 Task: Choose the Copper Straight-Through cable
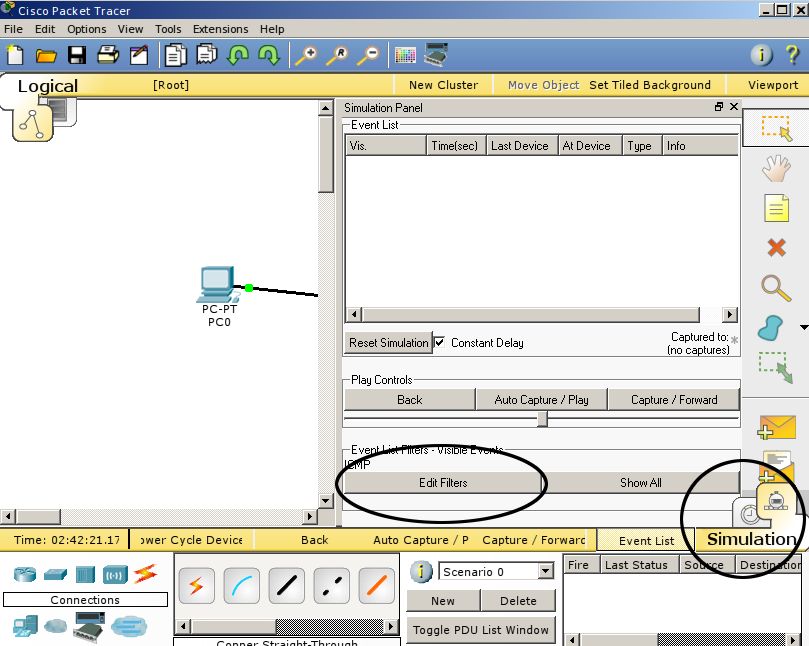tap(286, 586)
